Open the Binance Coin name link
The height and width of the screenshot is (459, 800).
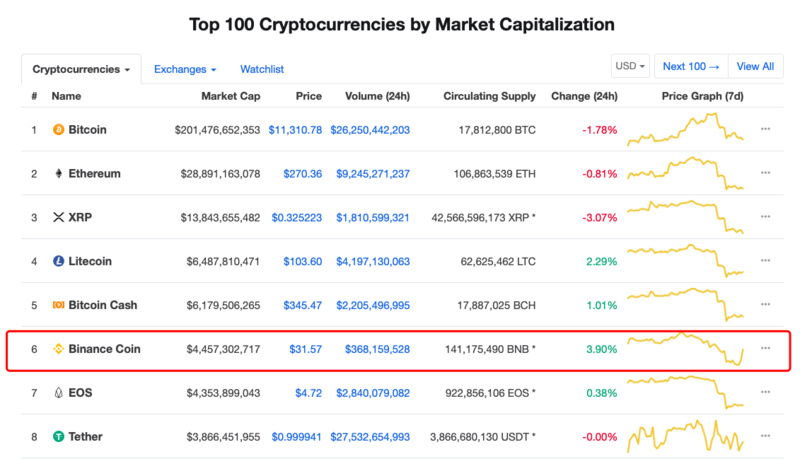click(x=104, y=349)
